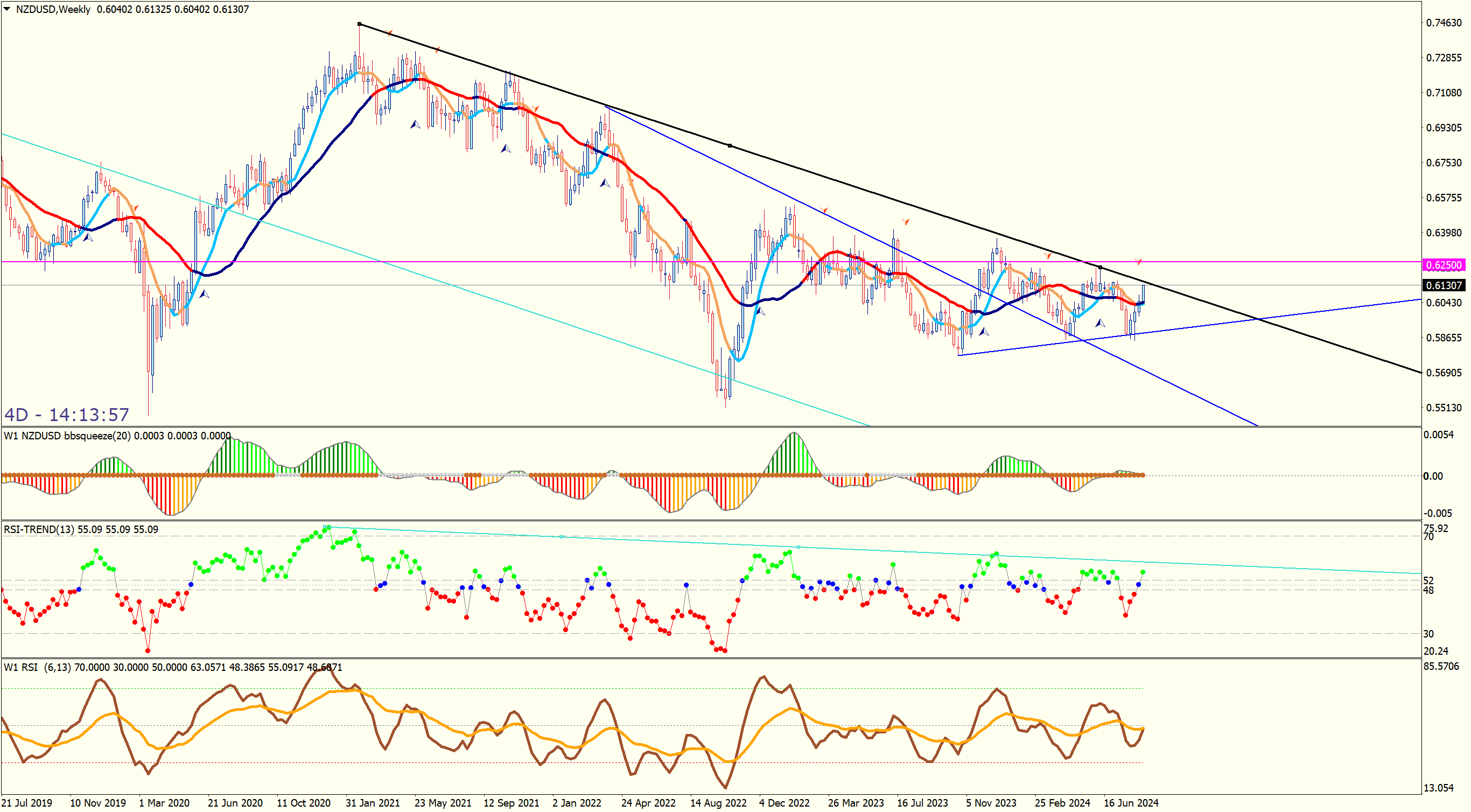Click the 4D - 14:13:57 candle countdown timer
Viewport: 1471px width, 812px height.
click(x=67, y=414)
